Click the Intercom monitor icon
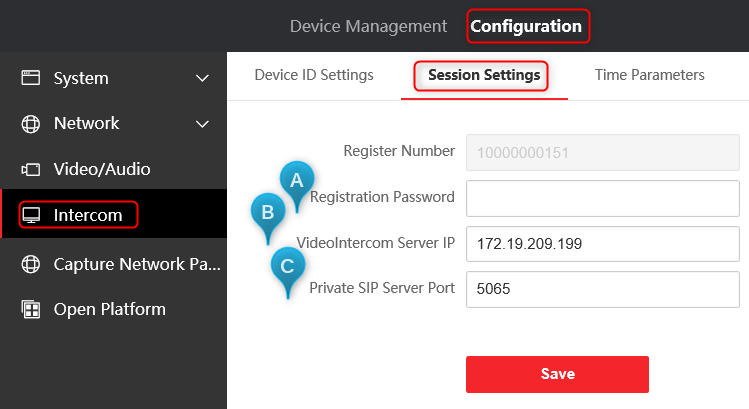The width and height of the screenshot is (749, 409). [x=32, y=215]
